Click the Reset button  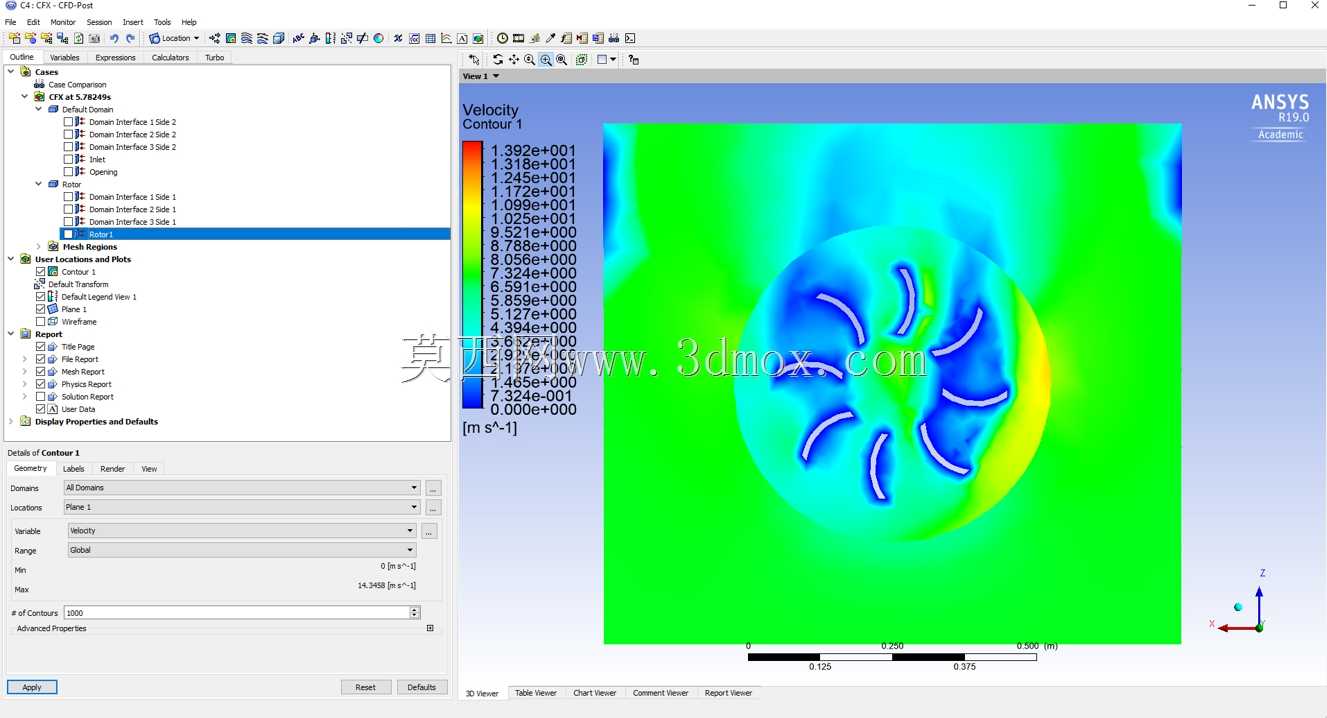[366, 687]
